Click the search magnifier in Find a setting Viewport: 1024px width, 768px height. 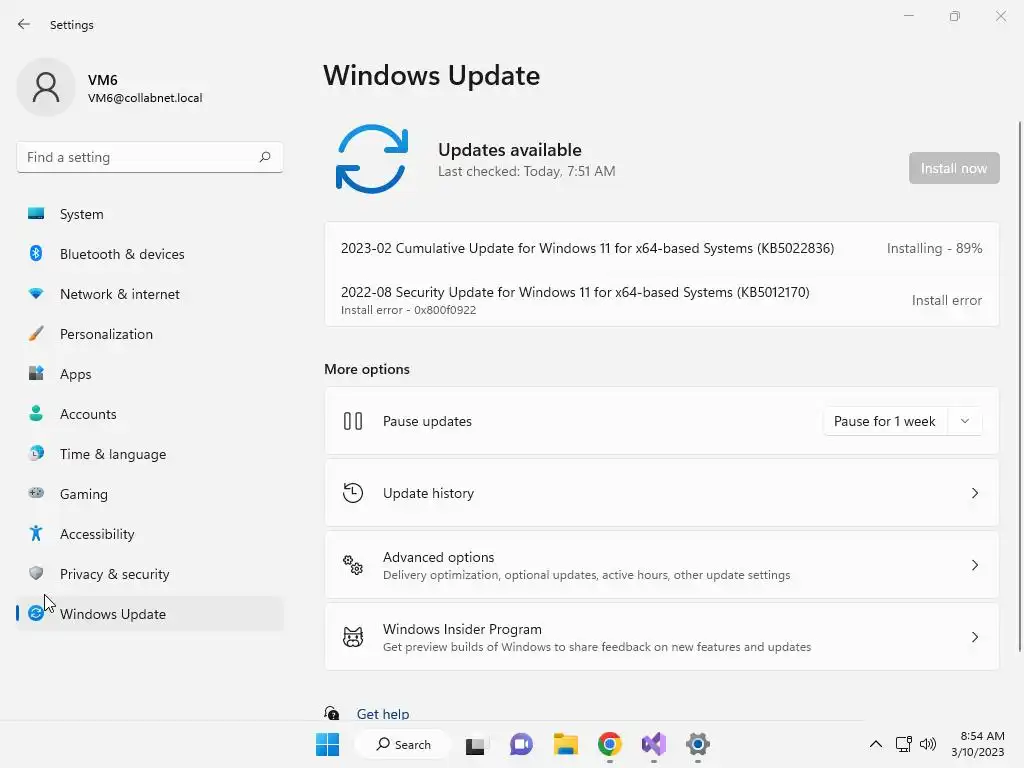[264, 157]
